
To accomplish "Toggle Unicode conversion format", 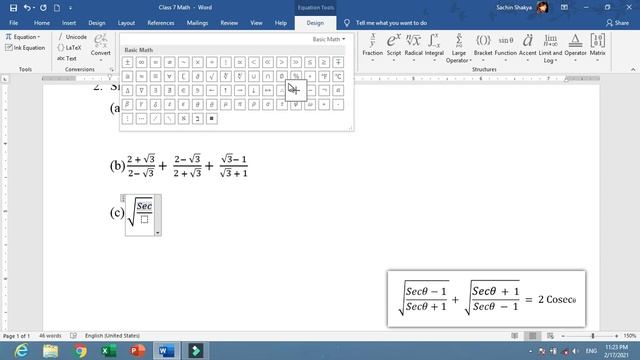I will [72, 37].
